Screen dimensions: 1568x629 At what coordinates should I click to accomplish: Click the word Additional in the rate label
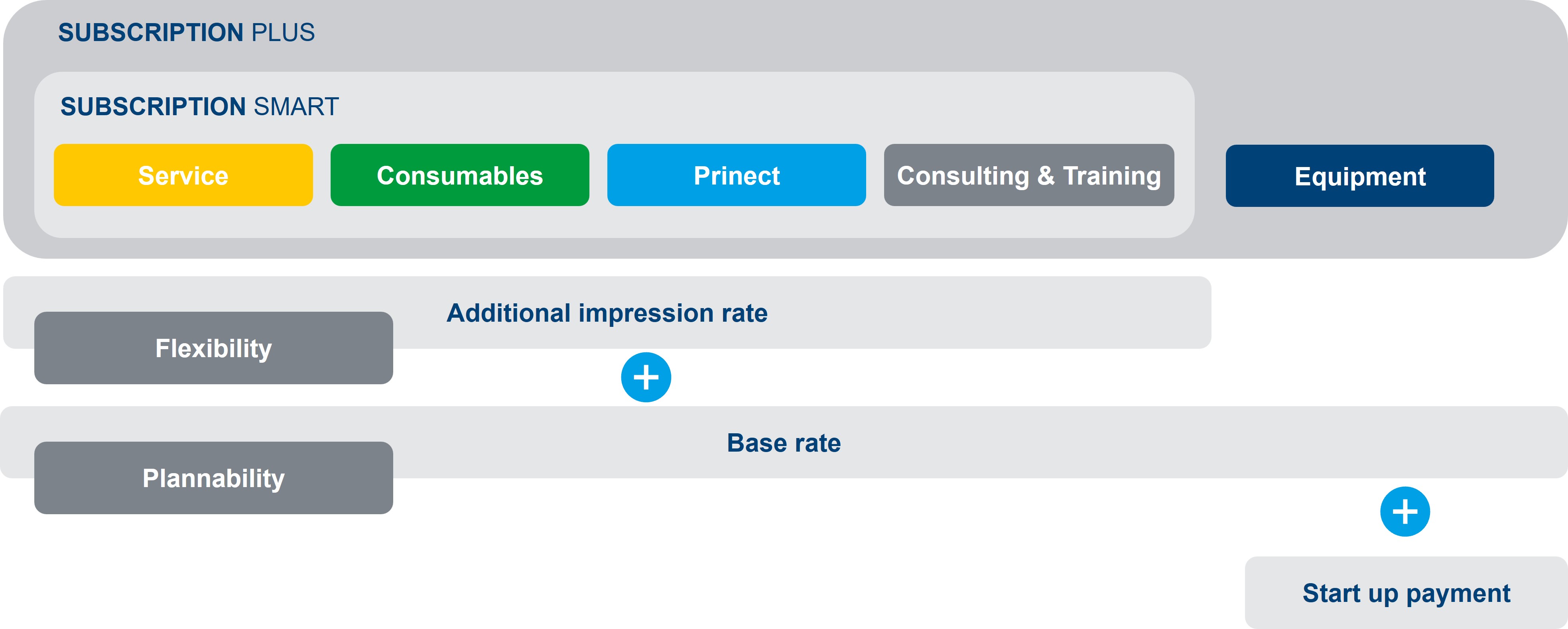point(509,313)
